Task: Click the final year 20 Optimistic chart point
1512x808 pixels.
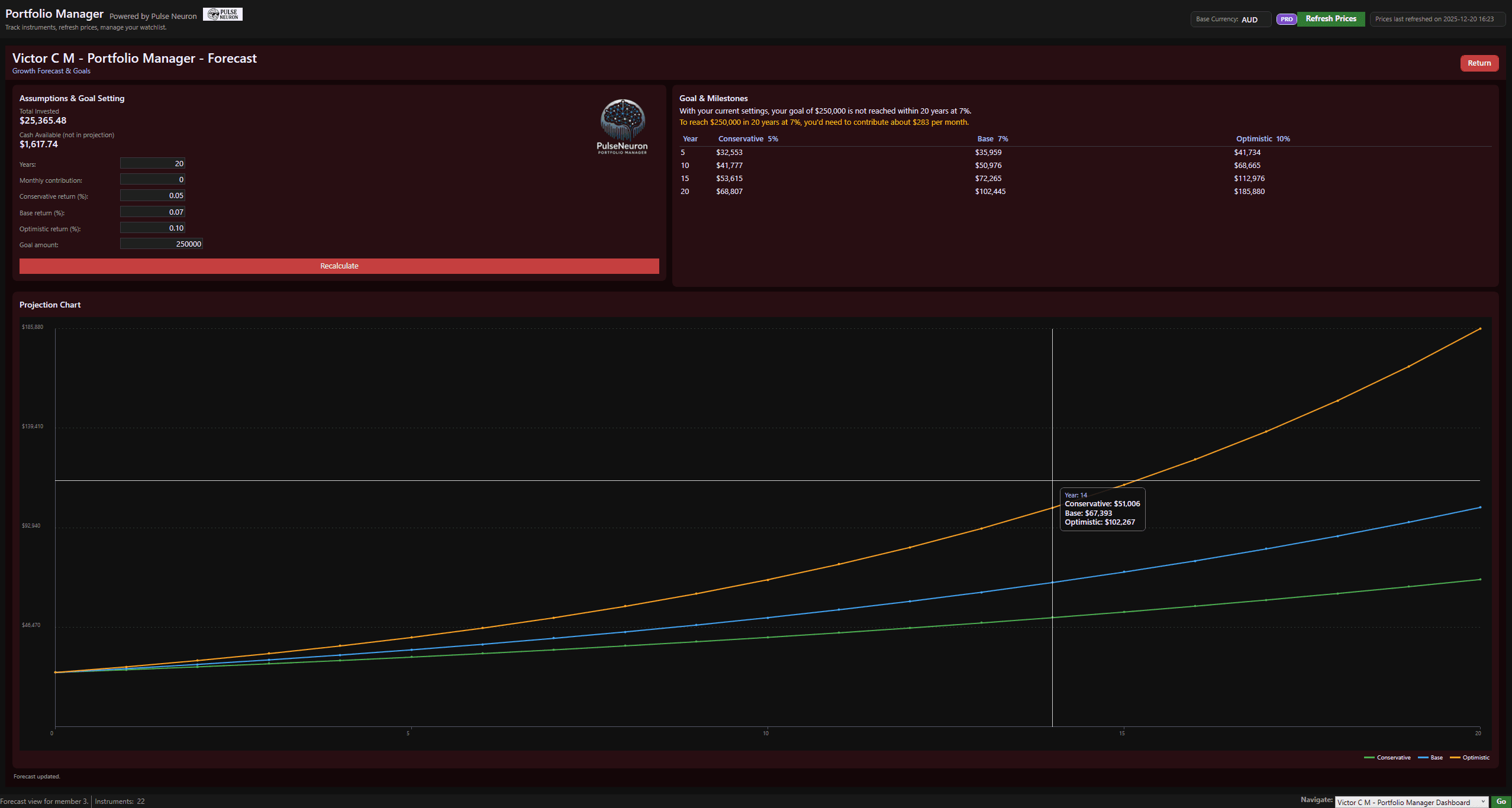Action: point(1479,329)
